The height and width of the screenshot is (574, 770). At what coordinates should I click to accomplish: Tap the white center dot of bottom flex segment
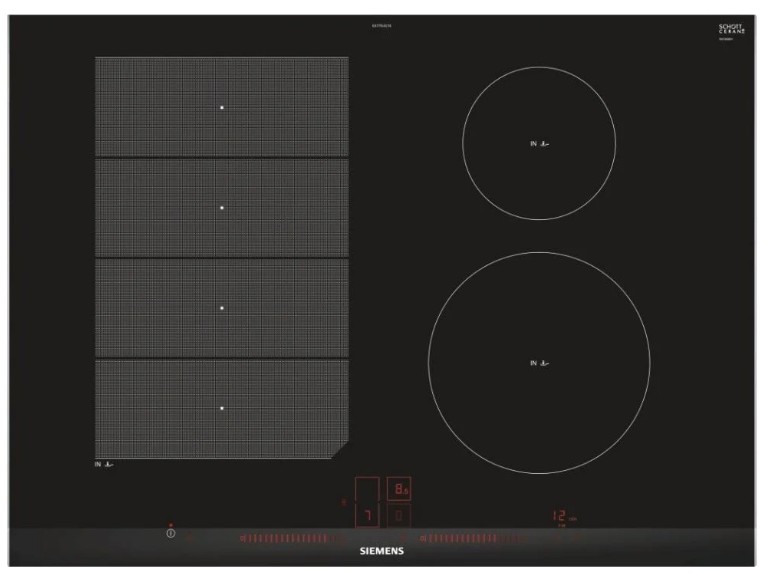222,408
